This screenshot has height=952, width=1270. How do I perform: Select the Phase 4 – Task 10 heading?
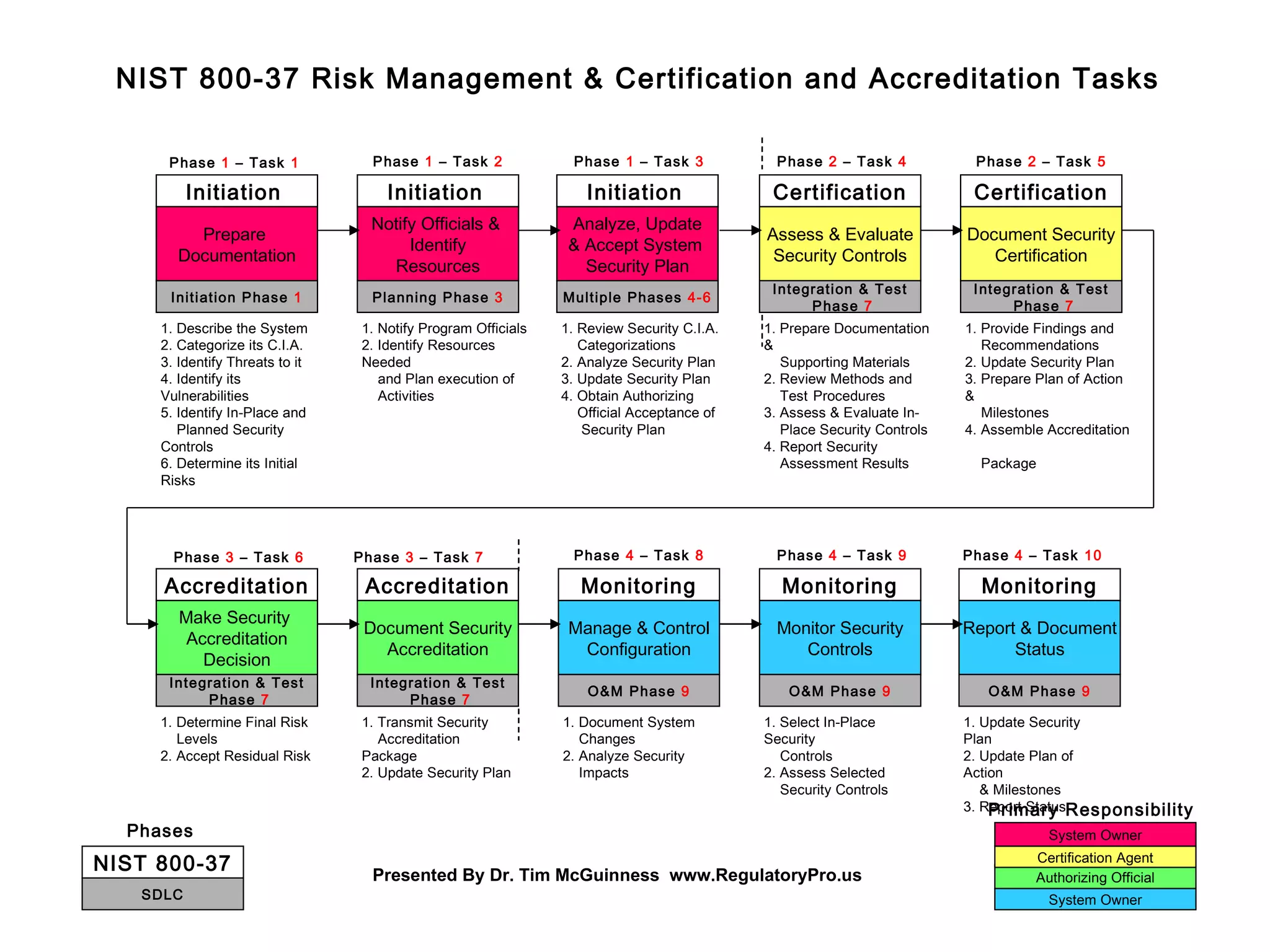point(1032,555)
